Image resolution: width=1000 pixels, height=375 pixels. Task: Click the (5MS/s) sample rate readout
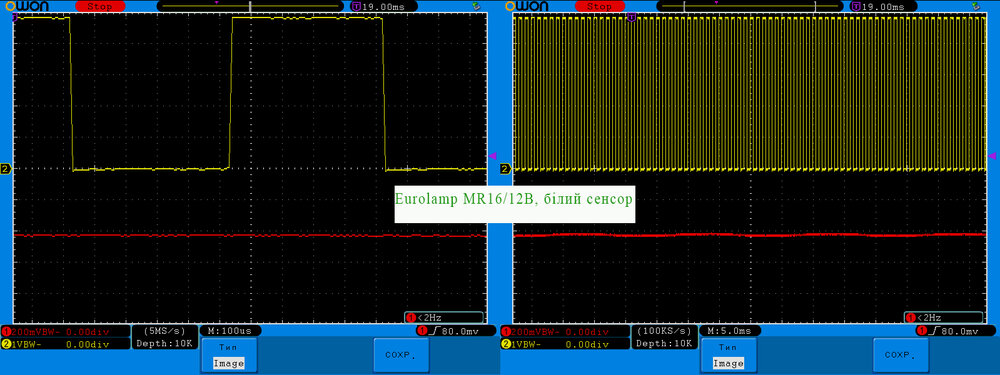(x=165, y=332)
